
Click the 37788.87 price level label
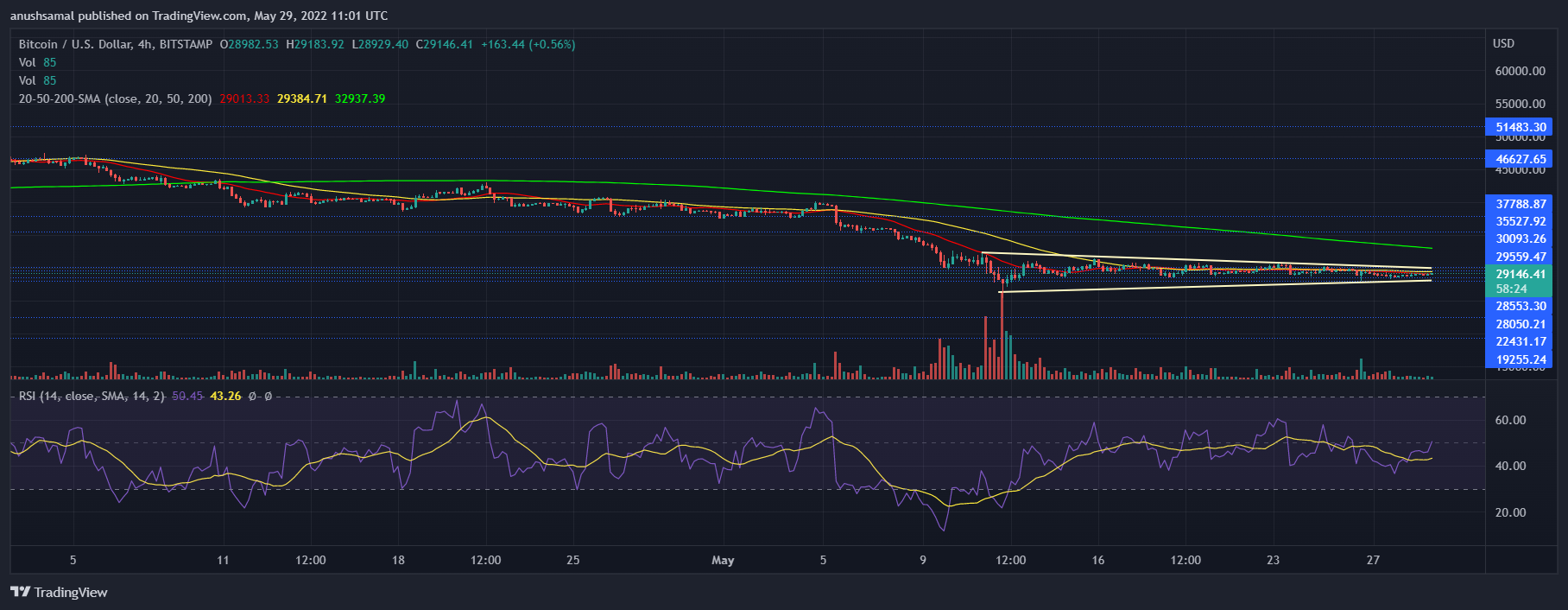pyautogui.click(x=1521, y=204)
